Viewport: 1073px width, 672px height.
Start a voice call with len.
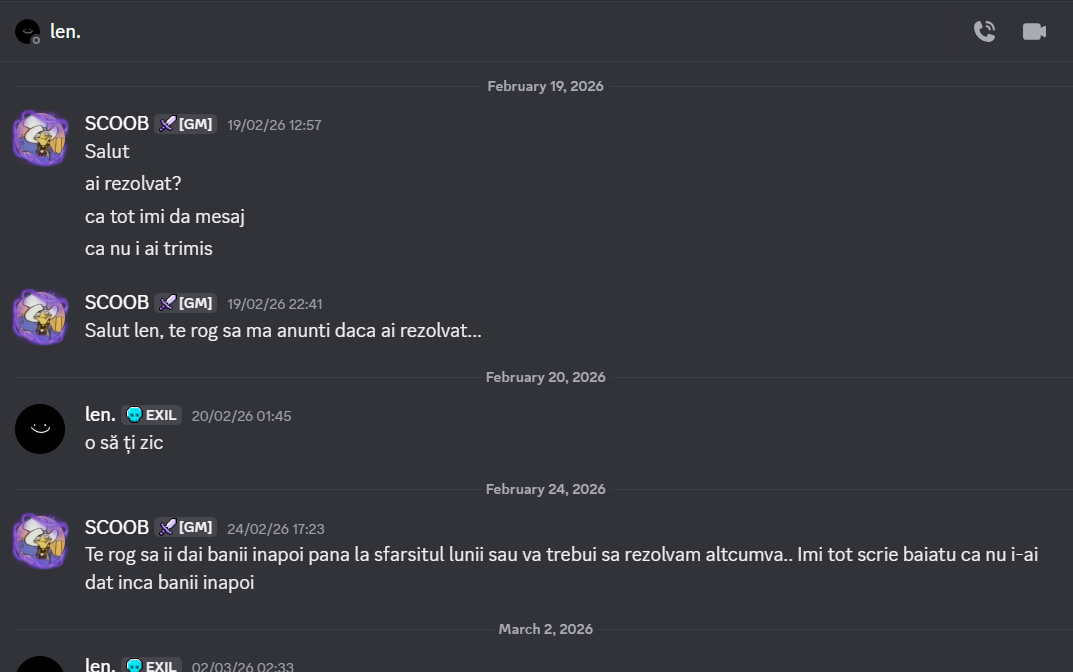[x=984, y=31]
